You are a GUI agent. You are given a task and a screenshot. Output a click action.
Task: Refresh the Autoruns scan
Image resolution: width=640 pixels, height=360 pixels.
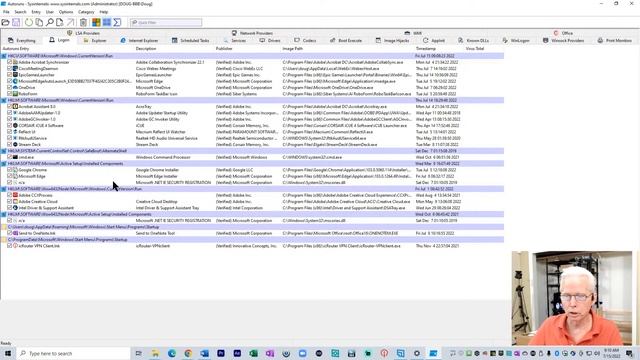[29, 22]
